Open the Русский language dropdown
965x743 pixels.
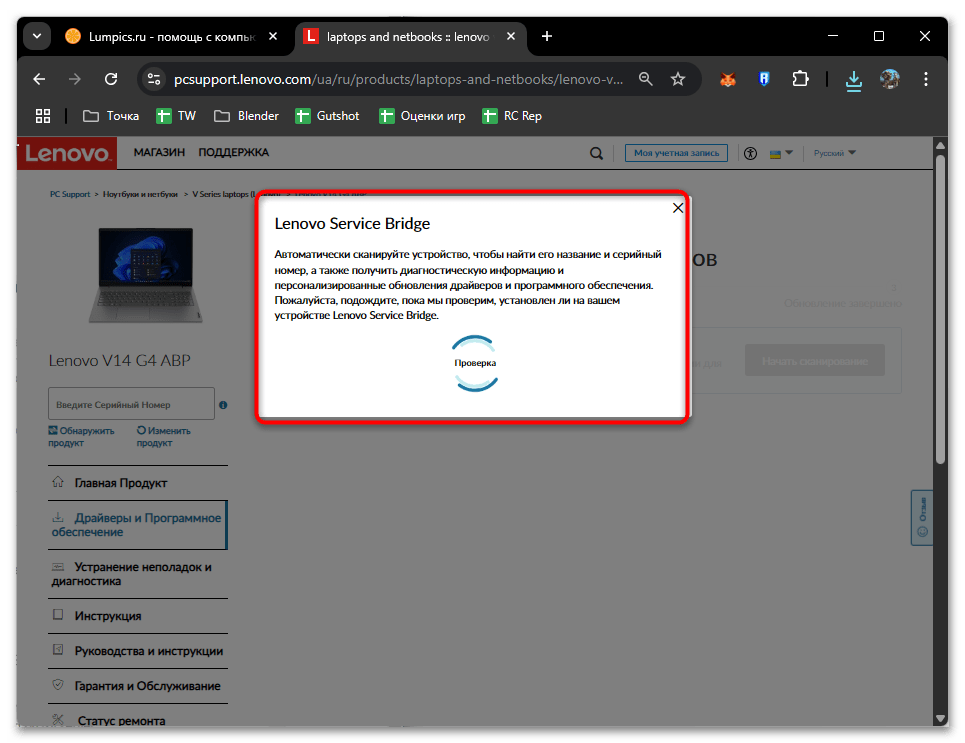[x=834, y=153]
